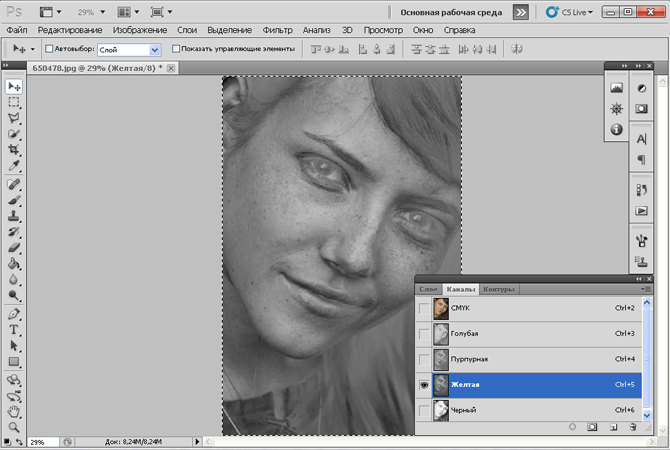
Task: Select the Hand tool
Action: pos(14,410)
